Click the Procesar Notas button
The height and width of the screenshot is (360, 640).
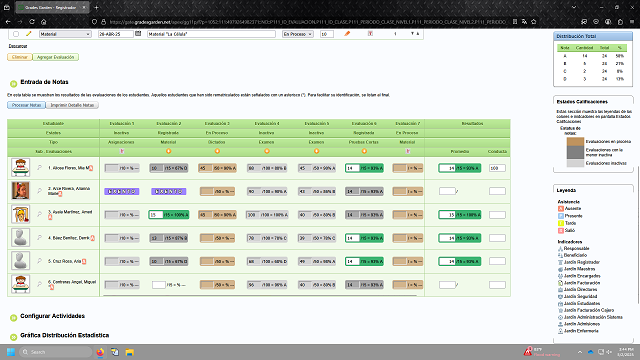tap(26, 105)
